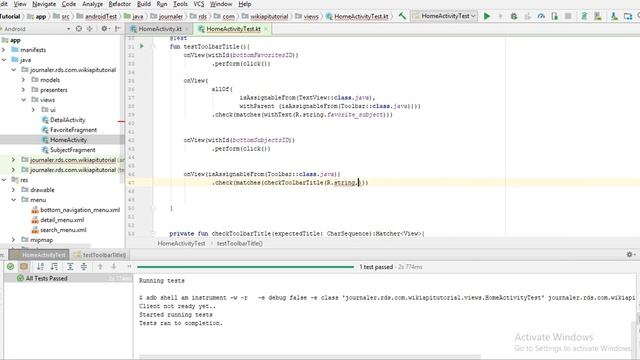This screenshot has width=640, height=360.
Task: Click collapse-all icon in Project panel header
Action: 89,29
